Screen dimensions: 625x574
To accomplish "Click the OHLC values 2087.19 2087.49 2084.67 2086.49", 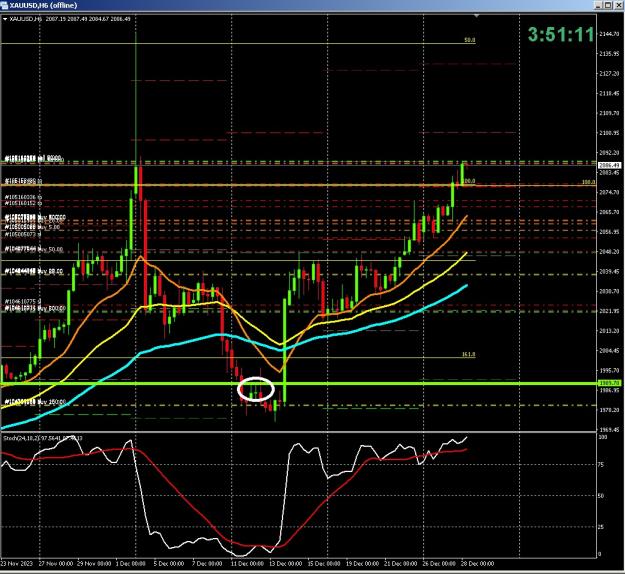I will (88, 19).
